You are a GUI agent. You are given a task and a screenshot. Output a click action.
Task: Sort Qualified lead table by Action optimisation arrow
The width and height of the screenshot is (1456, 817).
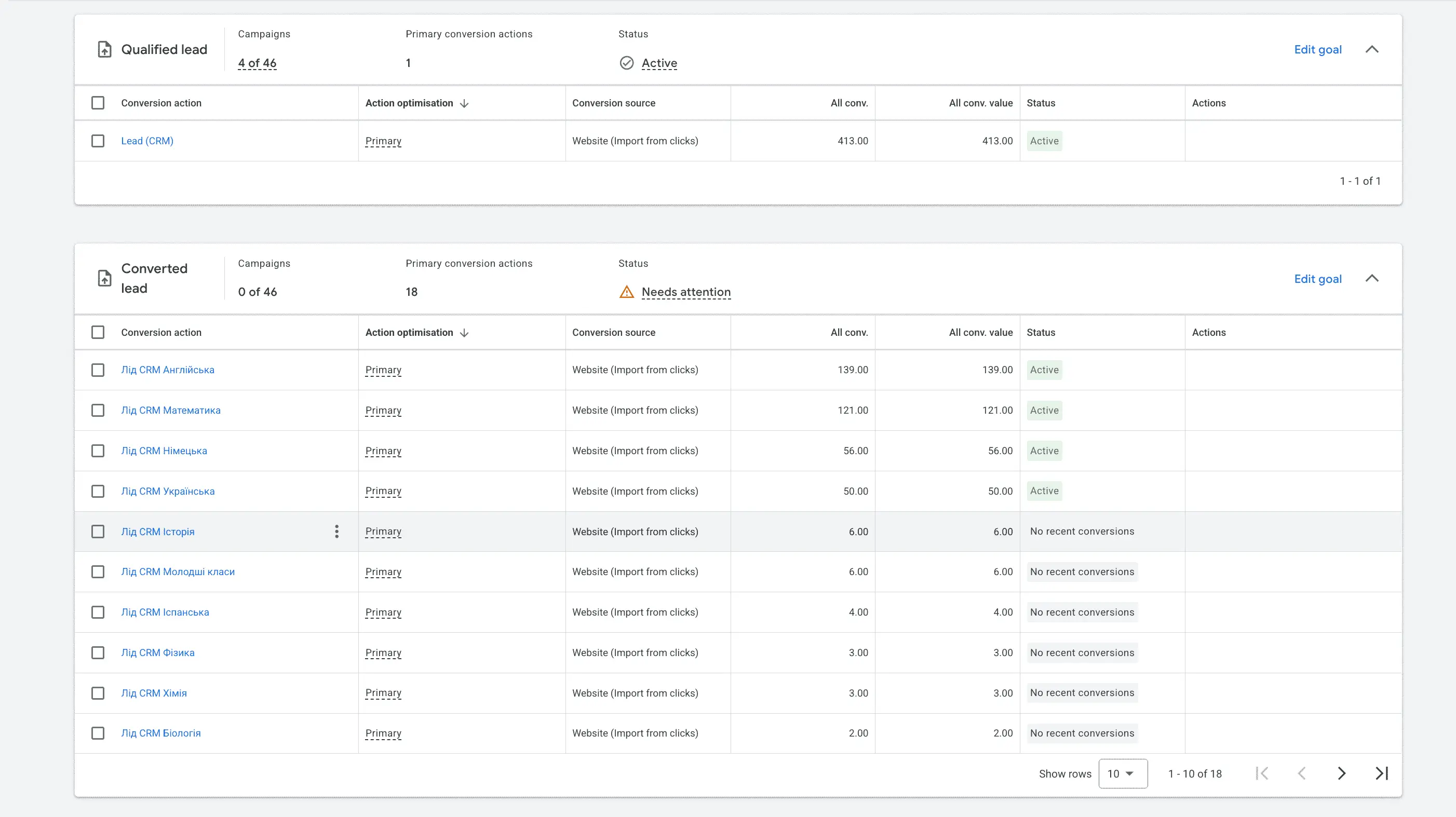coord(465,103)
